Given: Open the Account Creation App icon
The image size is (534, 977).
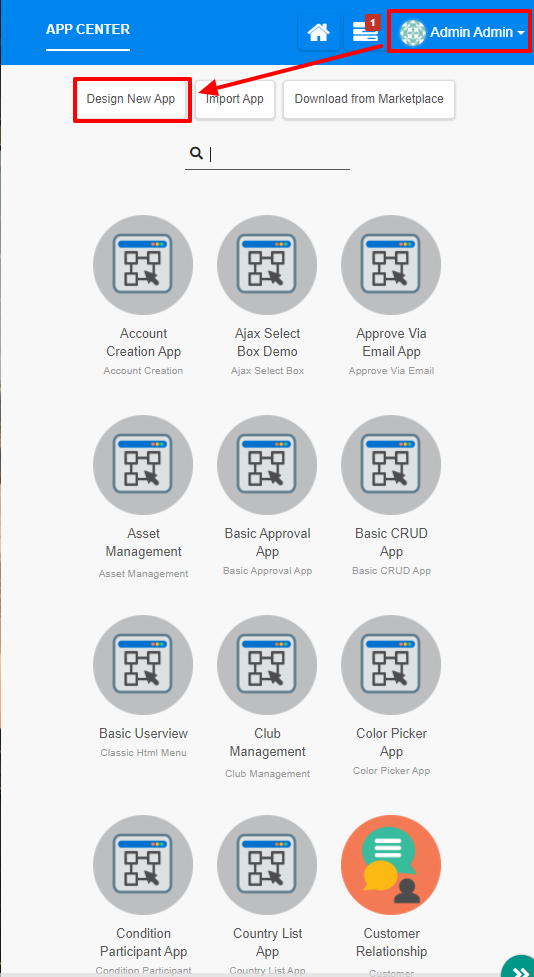Looking at the screenshot, I should [x=143, y=265].
